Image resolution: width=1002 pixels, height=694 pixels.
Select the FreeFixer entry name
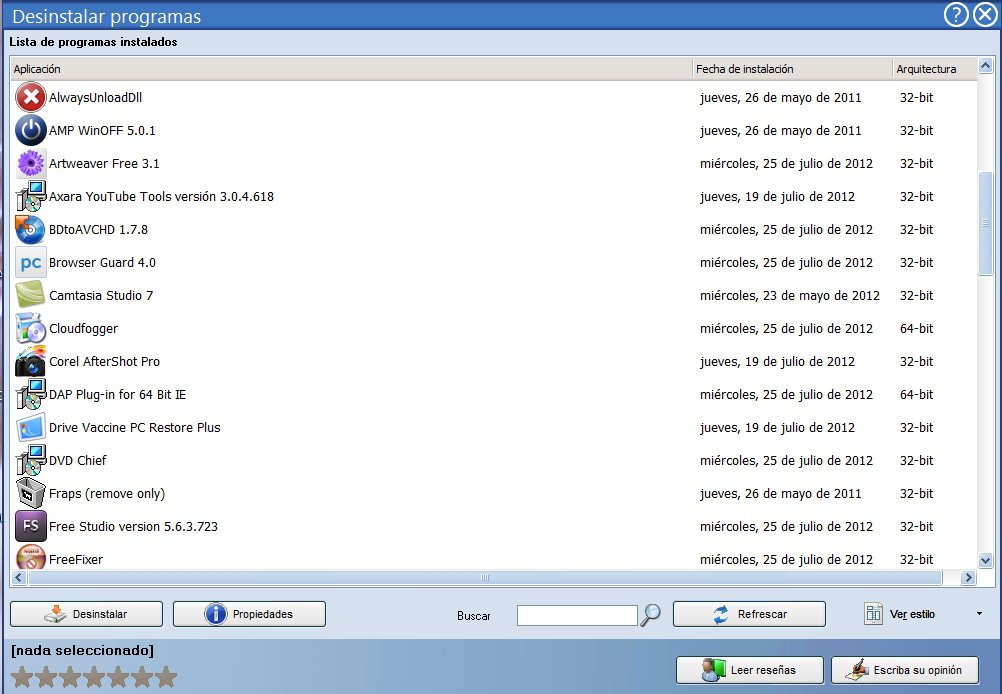(x=76, y=559)
